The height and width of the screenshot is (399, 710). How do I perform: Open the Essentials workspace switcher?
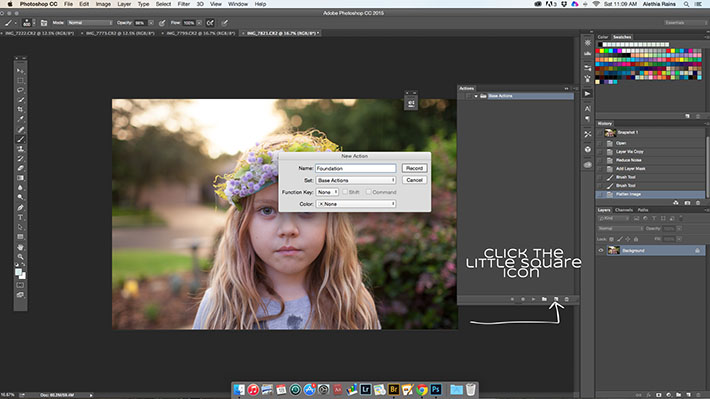[x=684, y=23]
